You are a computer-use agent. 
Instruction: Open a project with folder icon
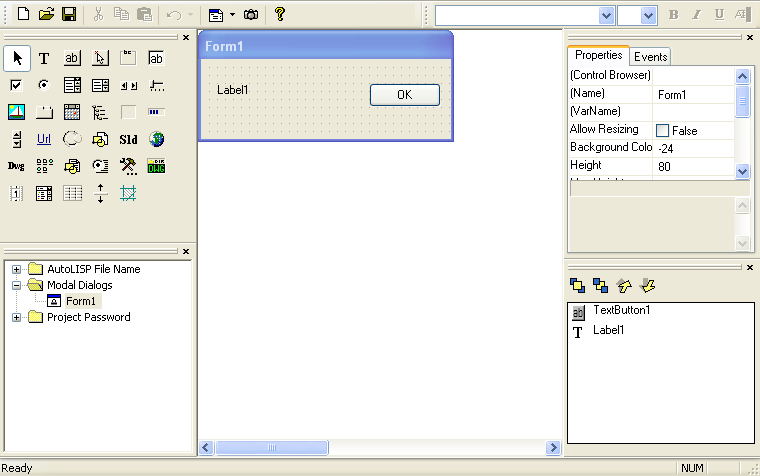(46, 14)
